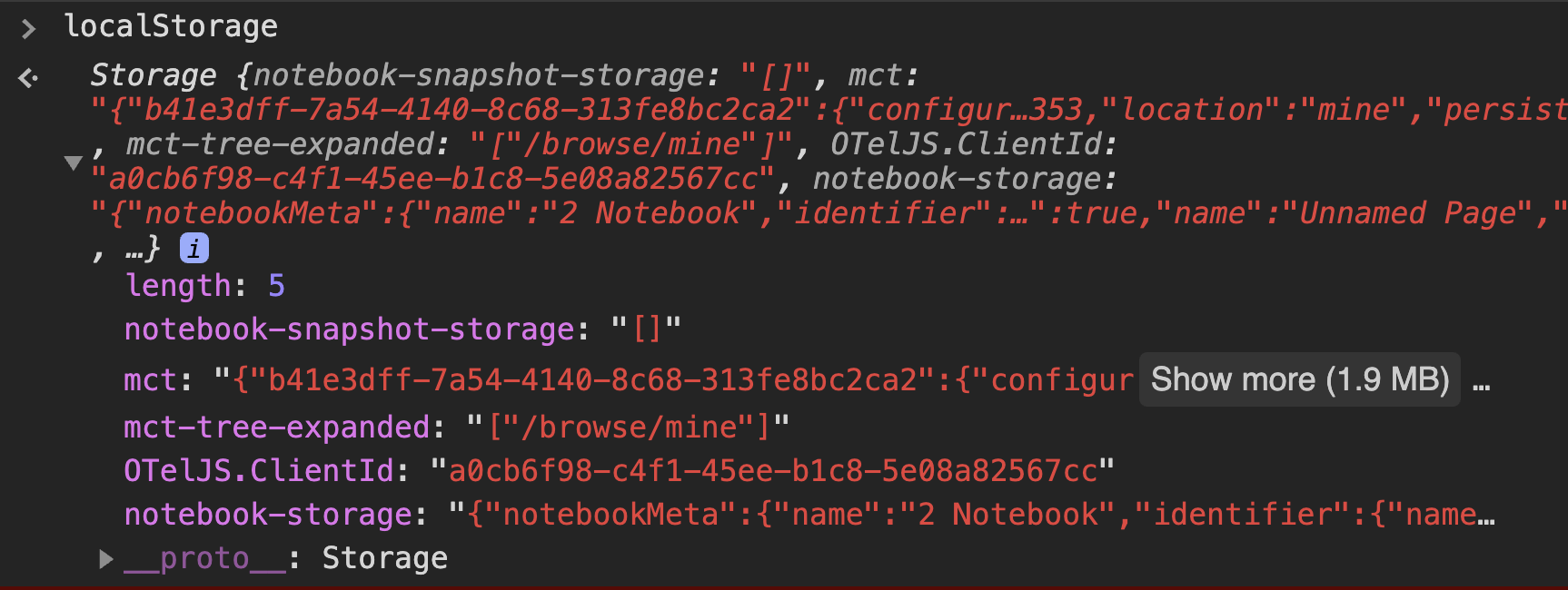This screenshot has width=1568, height=590.
Task: Click the mct-tree-expanded property name
Action: (277, 426)
